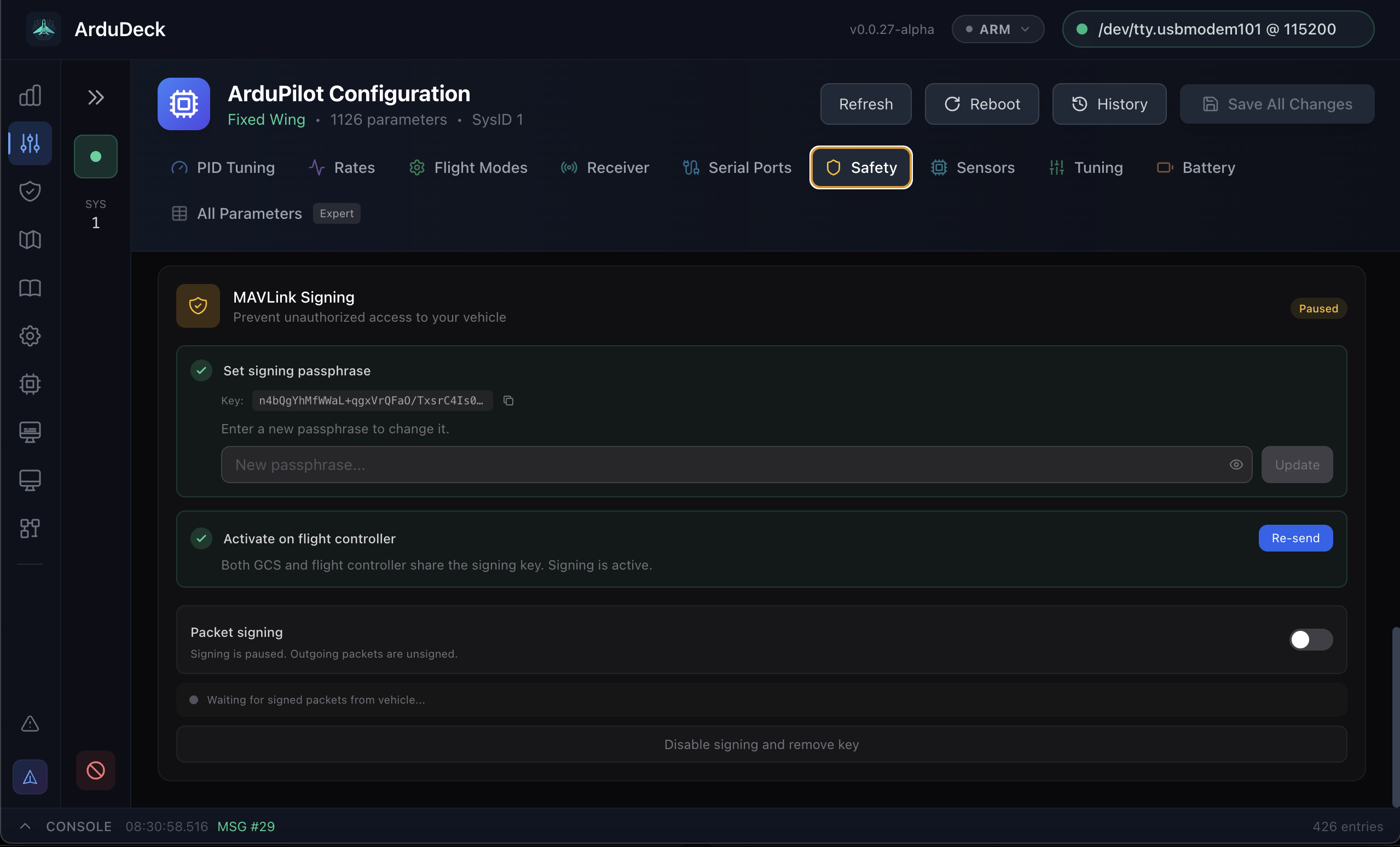Image resolution: width=1400 pixels, height=847 pixels.
Task: Toggle the Packet signing switch
Action: 1311,640
